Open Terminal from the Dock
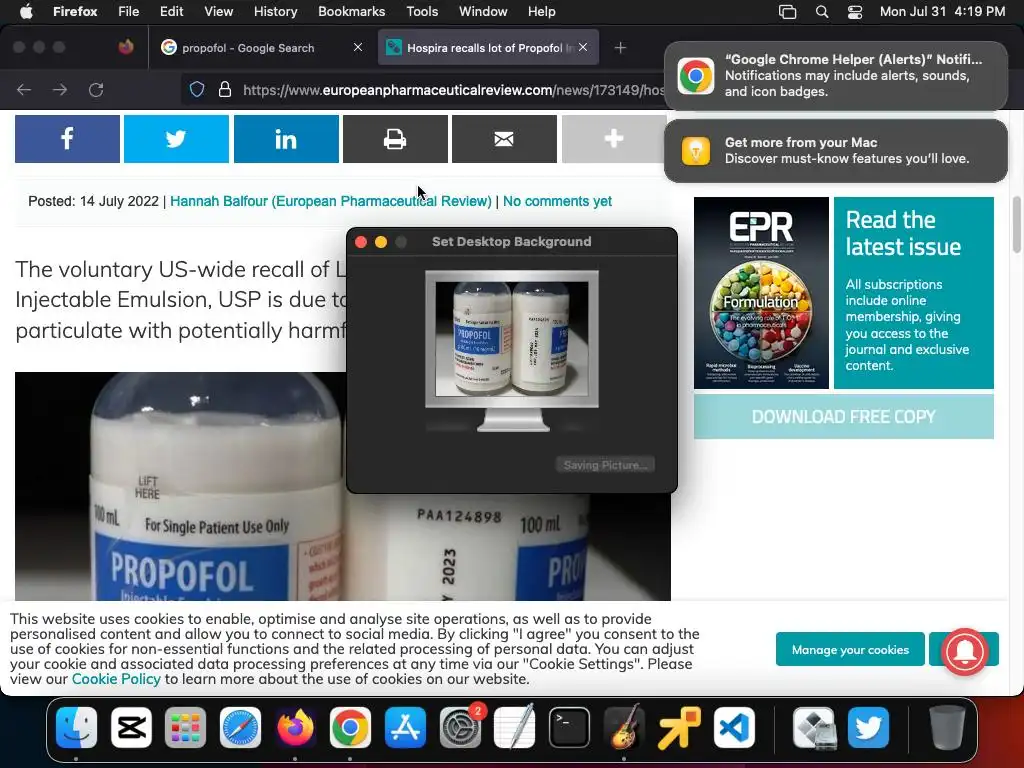The width and height of the screenshot is (1024, 768). click(x=569, y=727)
